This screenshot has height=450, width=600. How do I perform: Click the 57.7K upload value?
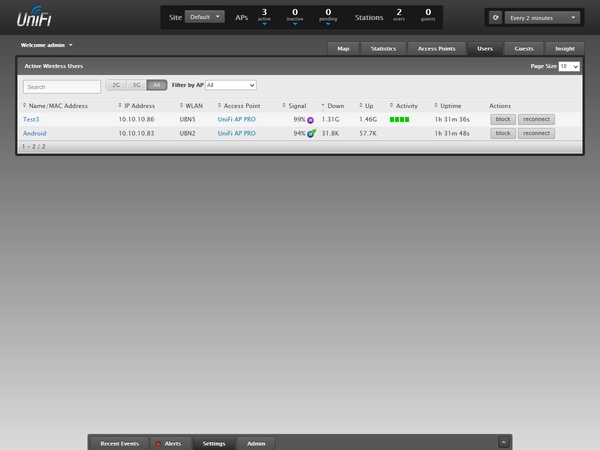368,133
